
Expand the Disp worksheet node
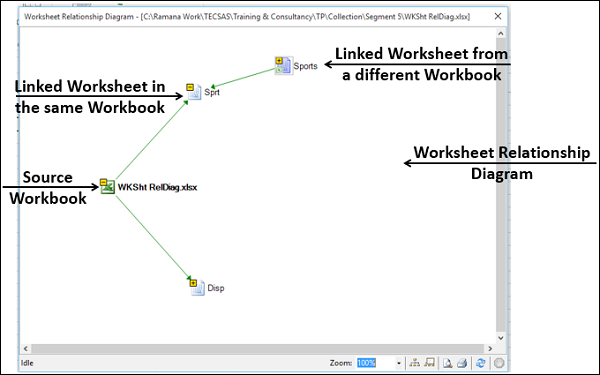click(193, 283)
